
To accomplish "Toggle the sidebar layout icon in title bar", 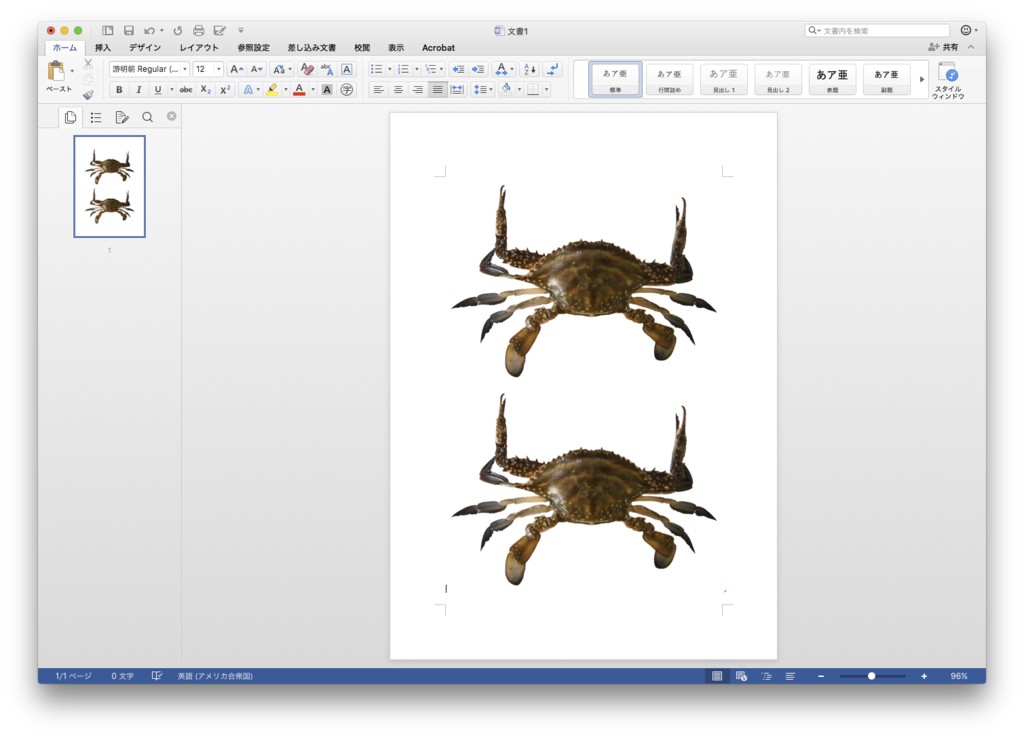I will (108, 31).
